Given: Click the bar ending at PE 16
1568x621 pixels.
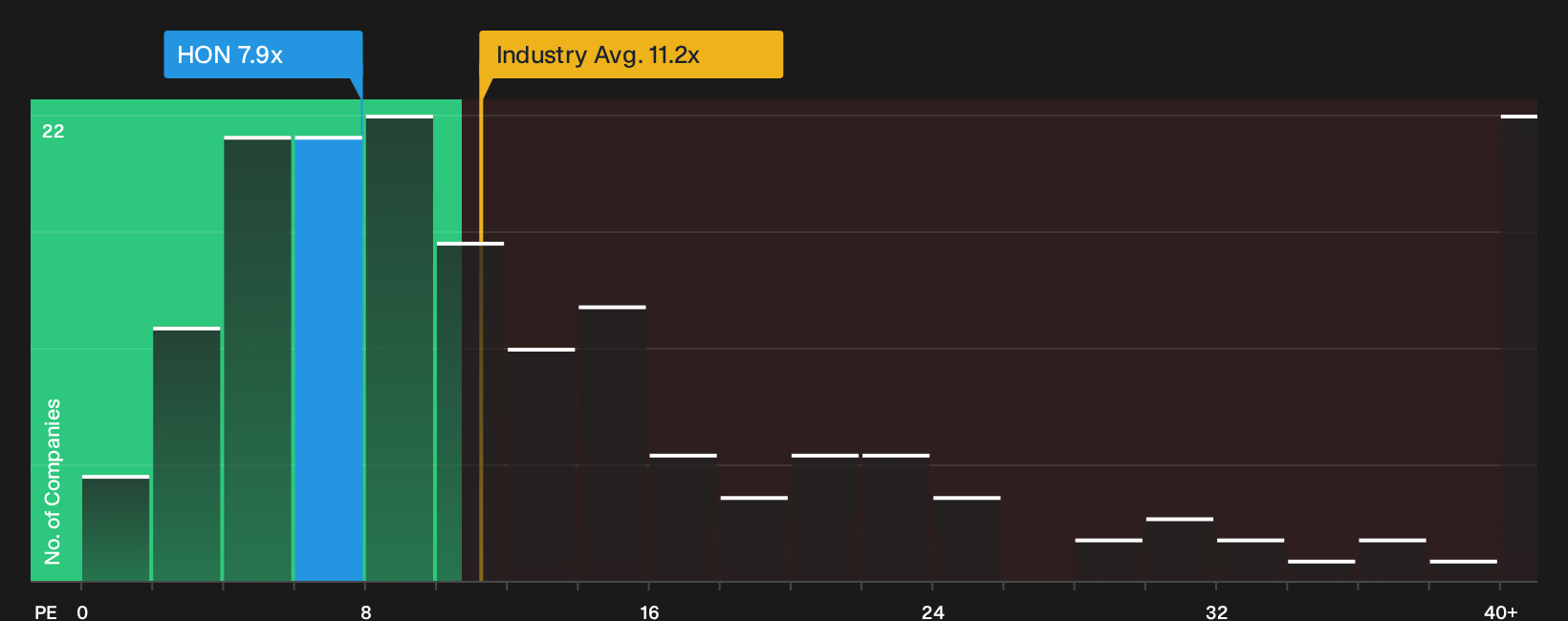Looking at the screenshot, I should pyautogui.click(x=612, y=443).
